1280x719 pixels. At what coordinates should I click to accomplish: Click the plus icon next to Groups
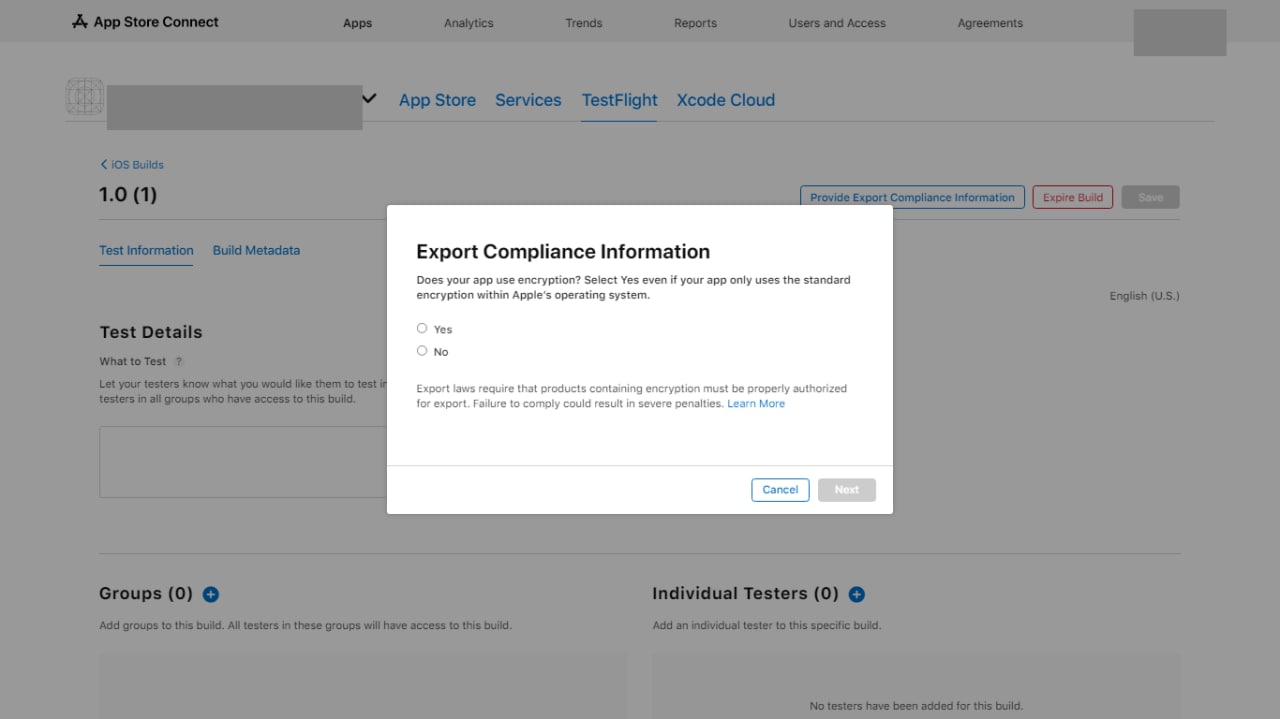(x=211, y=594)
